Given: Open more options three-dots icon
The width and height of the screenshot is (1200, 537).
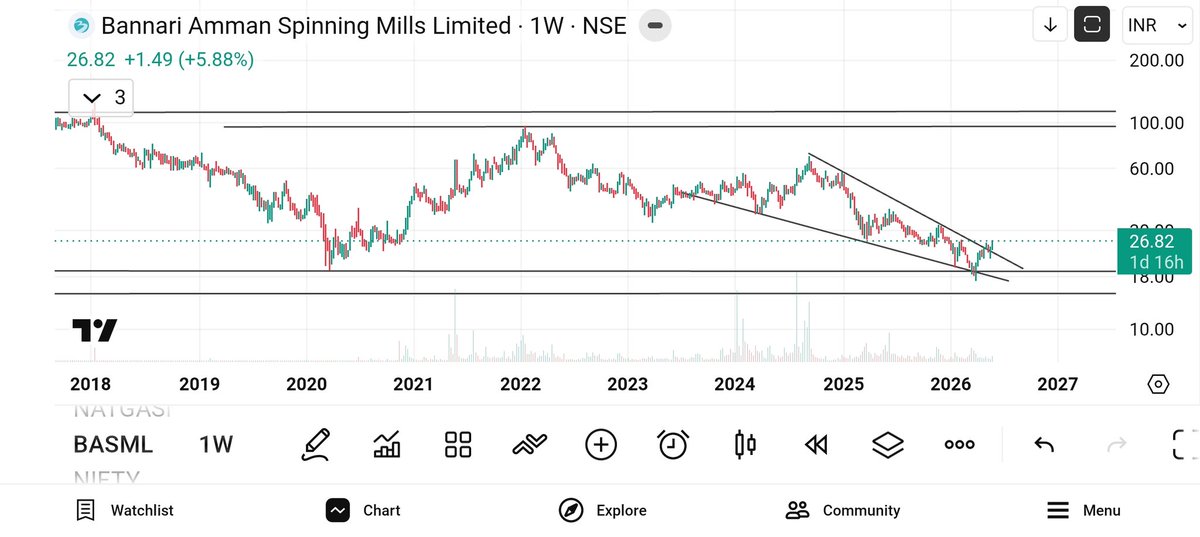Looking at the screenshot, I should point(960,445).
